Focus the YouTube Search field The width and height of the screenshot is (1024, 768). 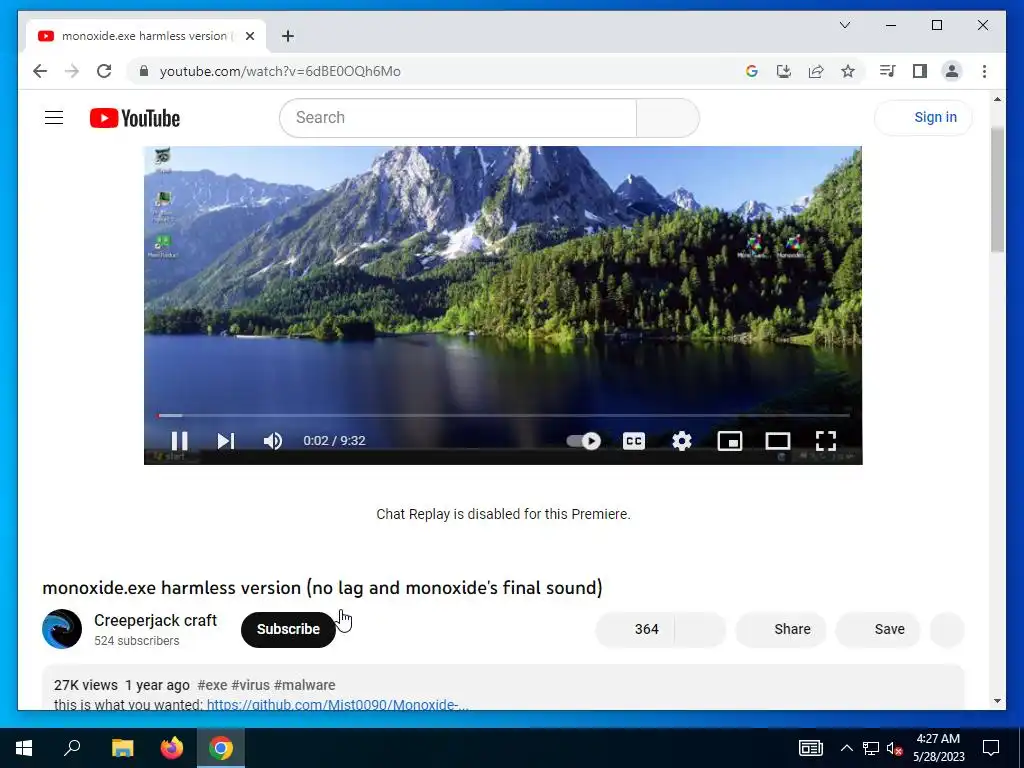pyautogui.click(x=458, y=118)
